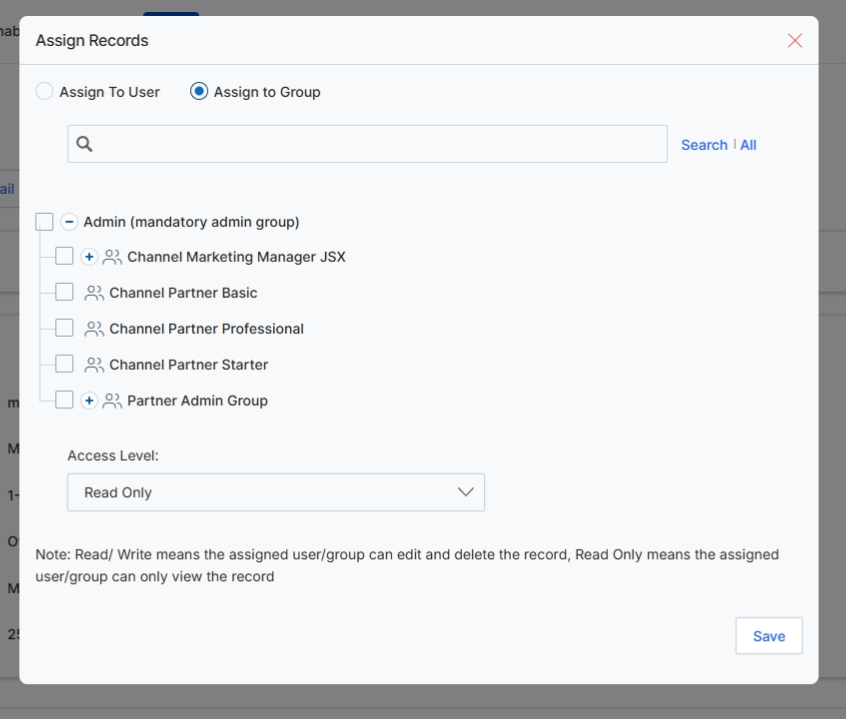Screen dimensions: 846x719
Task: Select the Channel Partner Starter label
Action: 189,365
